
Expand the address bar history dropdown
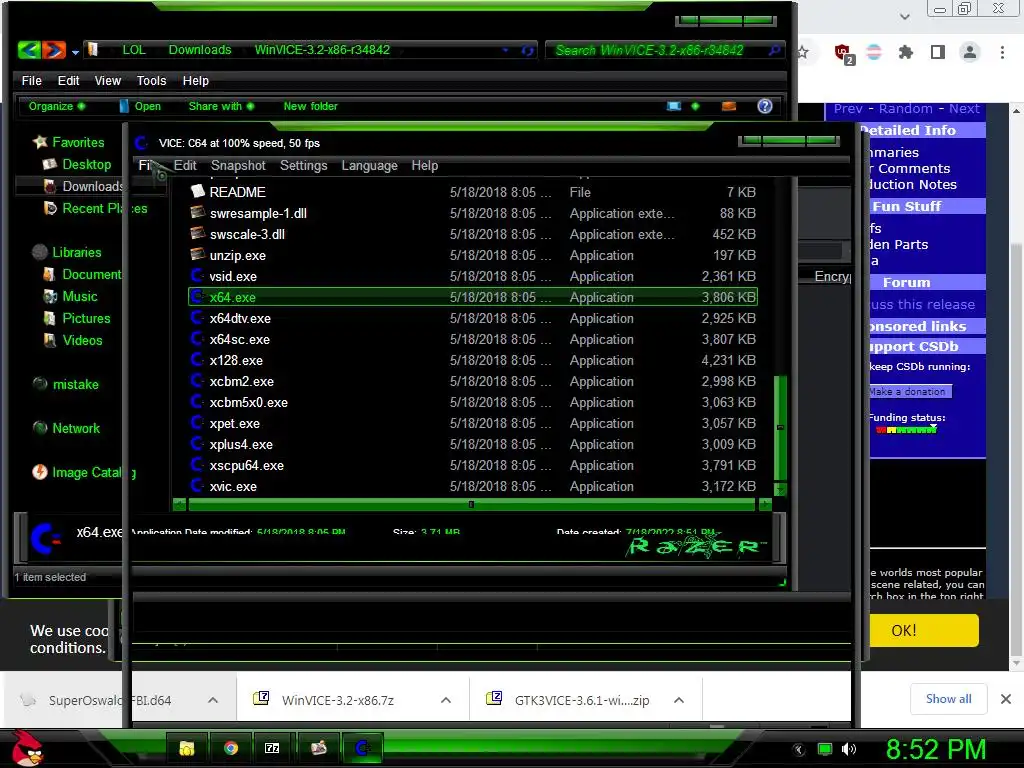click(505, 50)
